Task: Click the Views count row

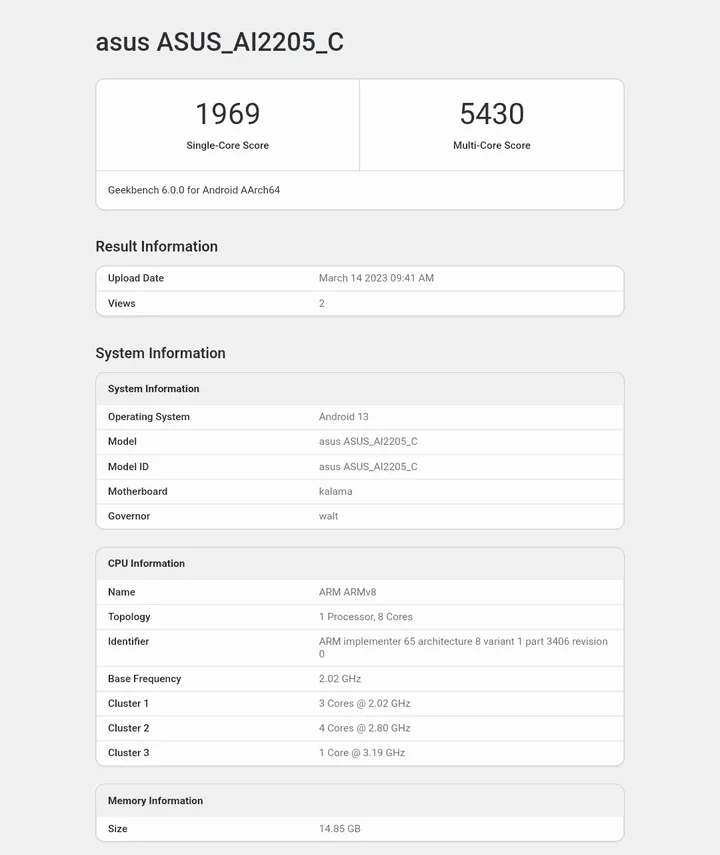Action: 359,303
